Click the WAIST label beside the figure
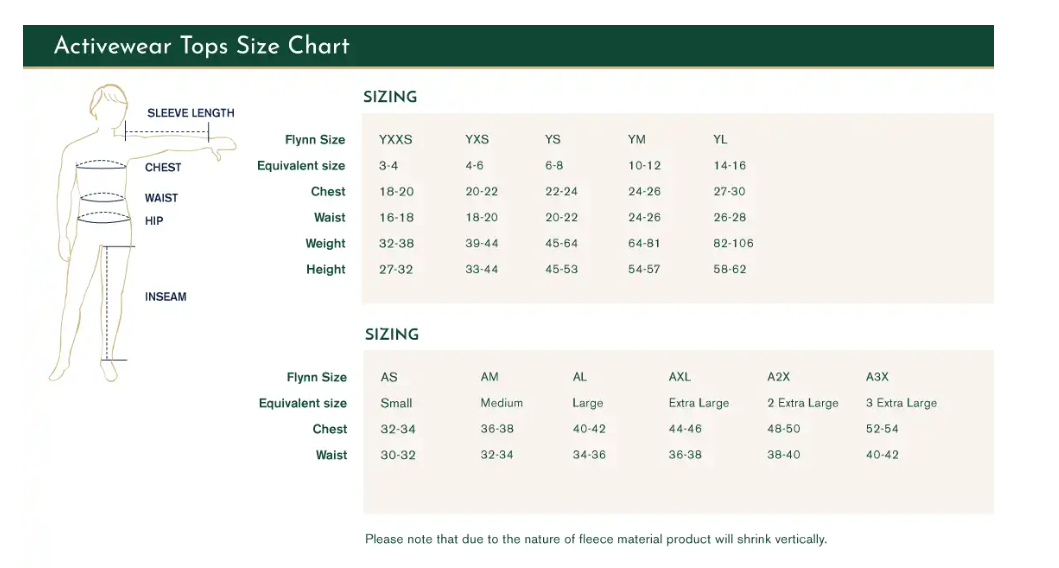This screenshot has width=1059, height=568. tap(161, 198)
